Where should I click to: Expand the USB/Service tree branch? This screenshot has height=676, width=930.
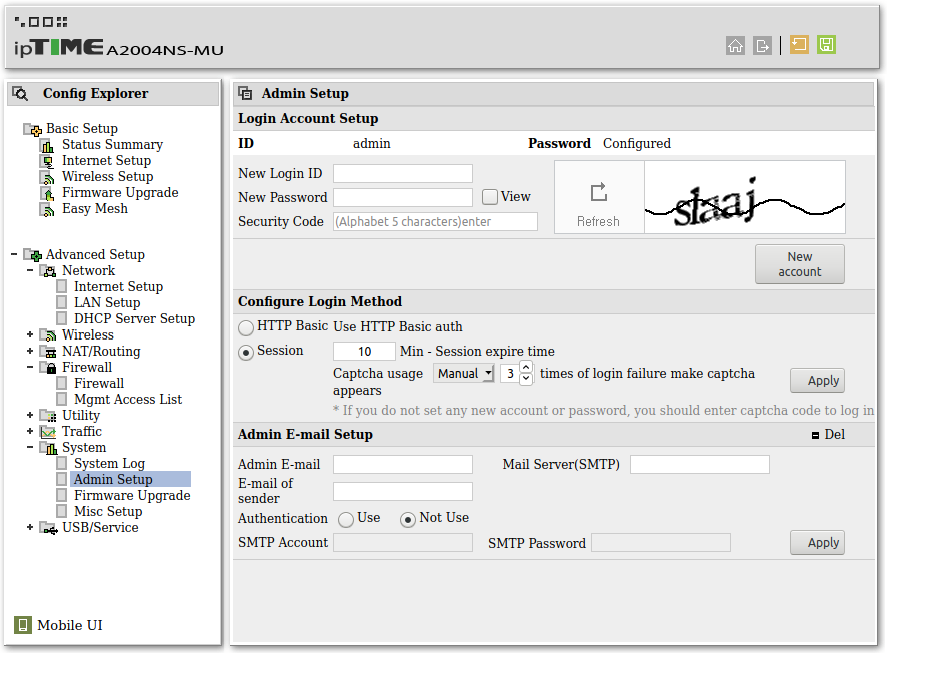click(x=29, y=527)
